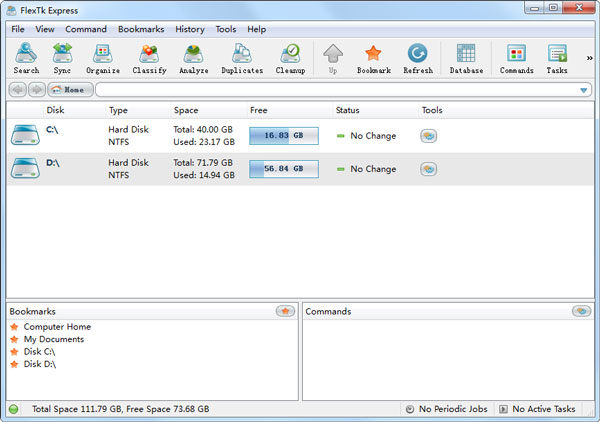Viewport: 600px width, 422px height.
Task: Sort by the Status column header
Action: click(x=347, y=111)
